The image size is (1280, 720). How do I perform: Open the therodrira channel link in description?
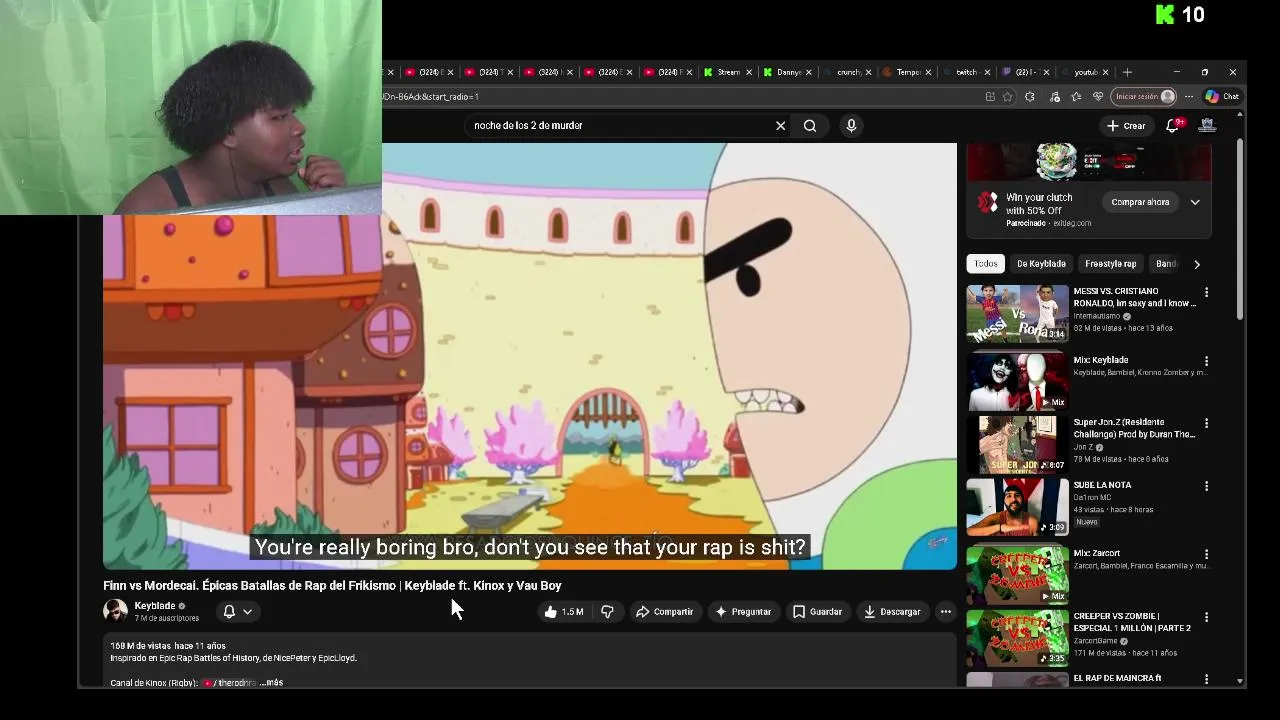click(230, 683)
